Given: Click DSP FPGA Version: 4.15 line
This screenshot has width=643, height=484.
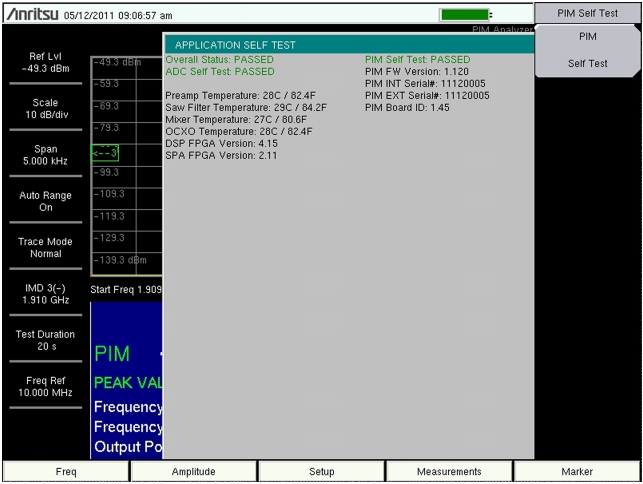Looking at the screenshot, I should (221, 144).
